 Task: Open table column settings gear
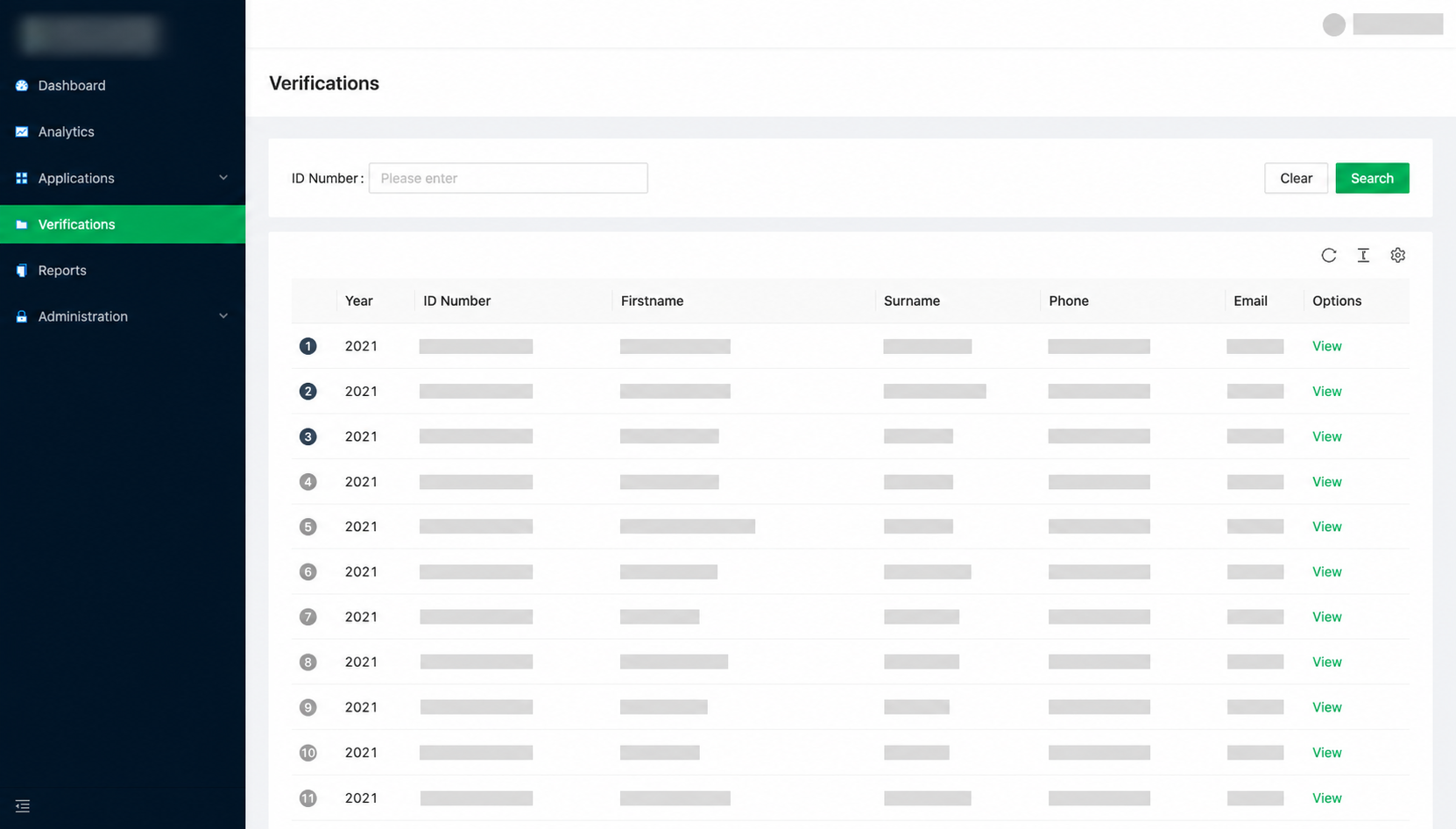(1398, 255)
